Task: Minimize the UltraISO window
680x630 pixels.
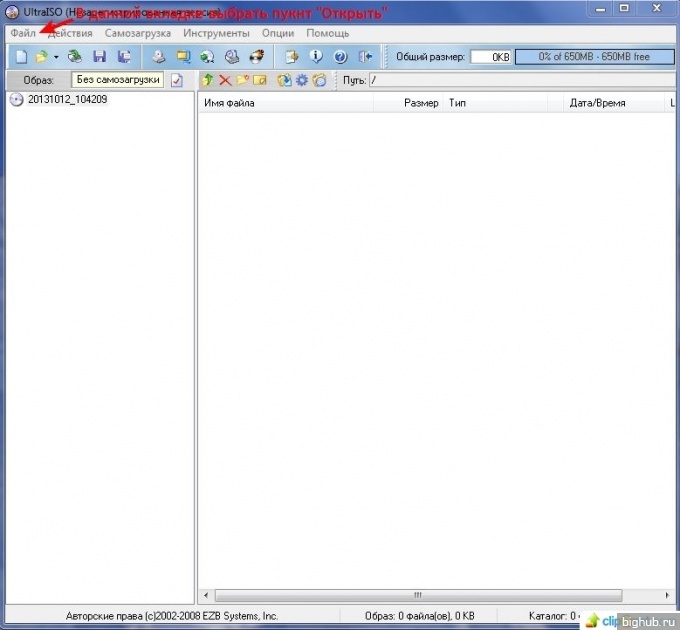Action: coord(601,9)
